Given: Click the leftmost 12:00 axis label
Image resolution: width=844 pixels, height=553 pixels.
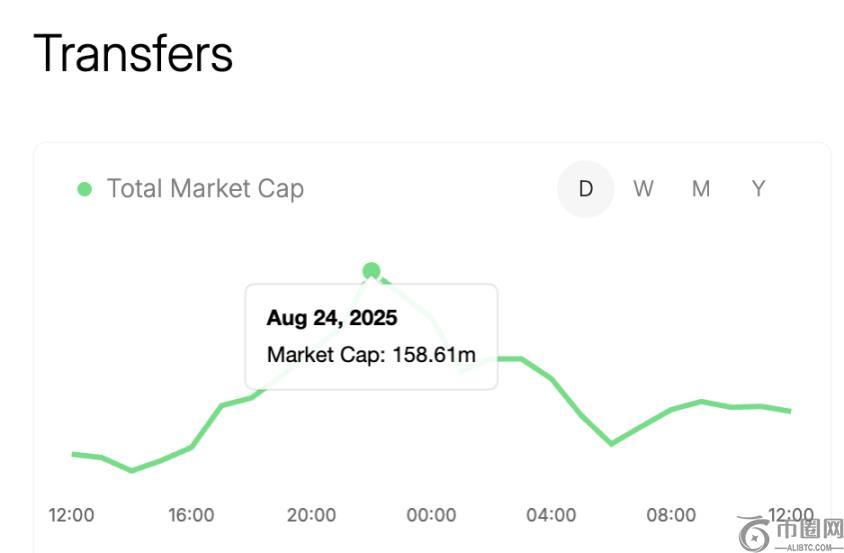Looking at the screenshot, I should [x=72, y=515].
